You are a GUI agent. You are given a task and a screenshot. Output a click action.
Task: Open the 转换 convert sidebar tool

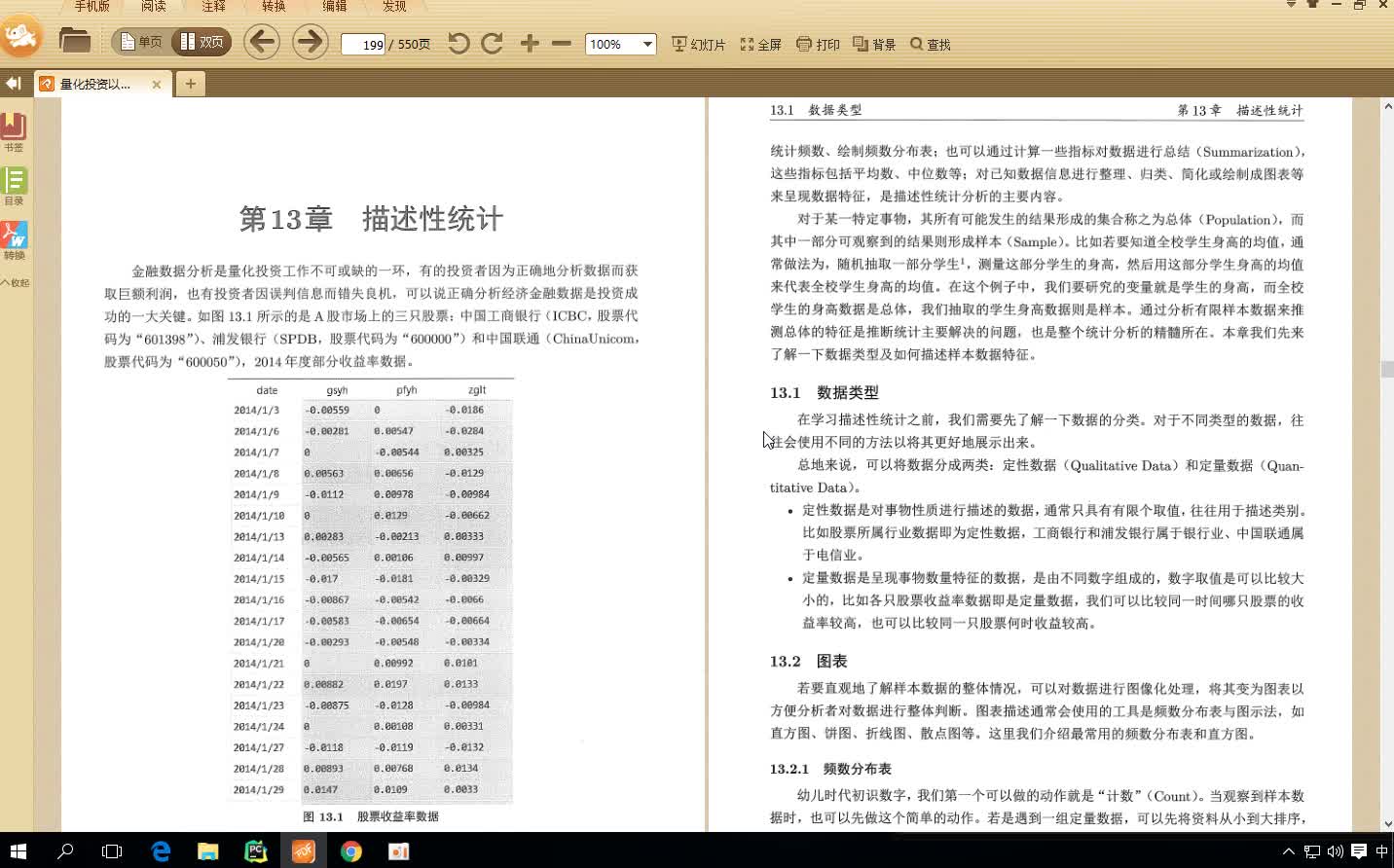(x=14, y=240)
